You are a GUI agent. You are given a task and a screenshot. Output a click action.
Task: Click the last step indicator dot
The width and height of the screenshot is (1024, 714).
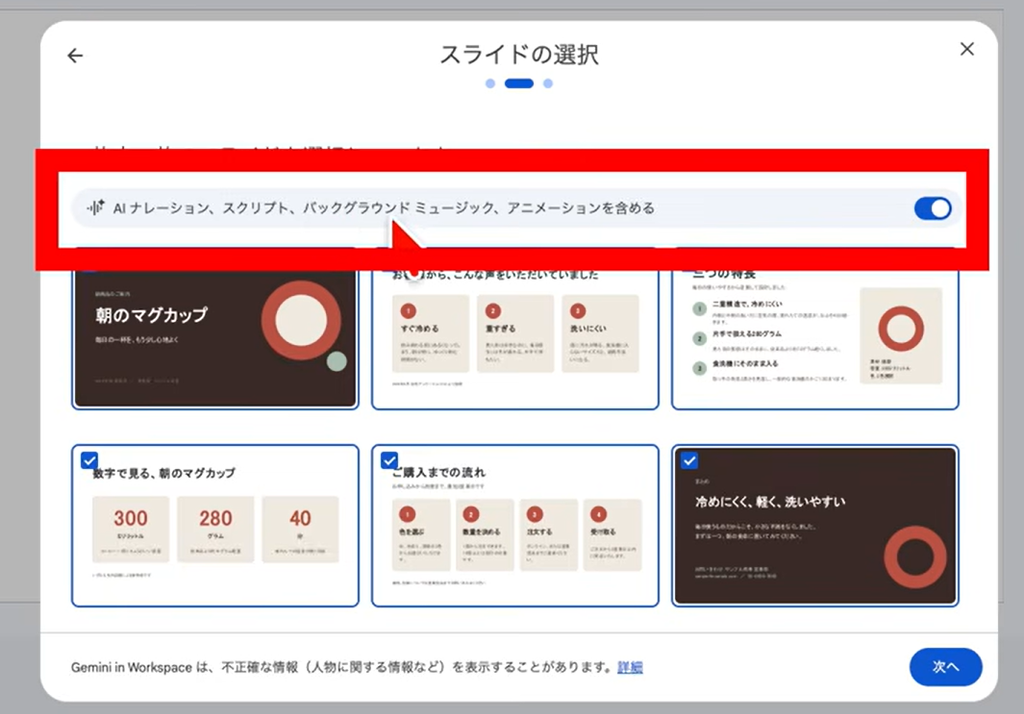coord(548,84)
